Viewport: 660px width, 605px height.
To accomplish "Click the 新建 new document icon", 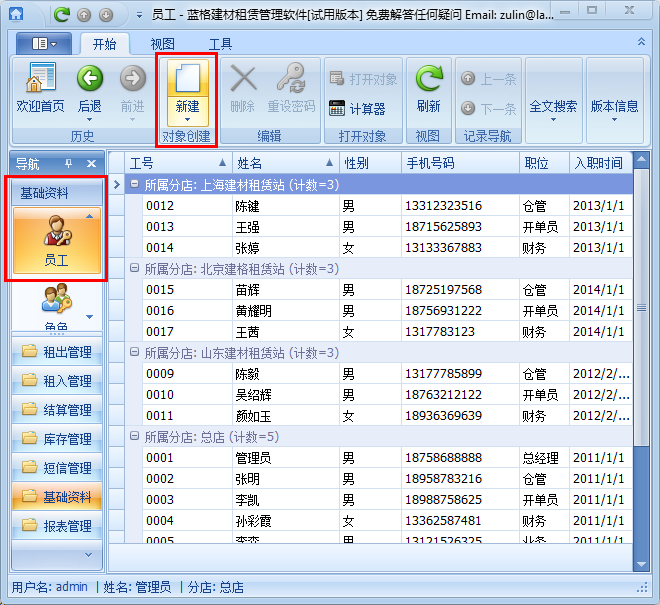I will [x=187, y=82].
